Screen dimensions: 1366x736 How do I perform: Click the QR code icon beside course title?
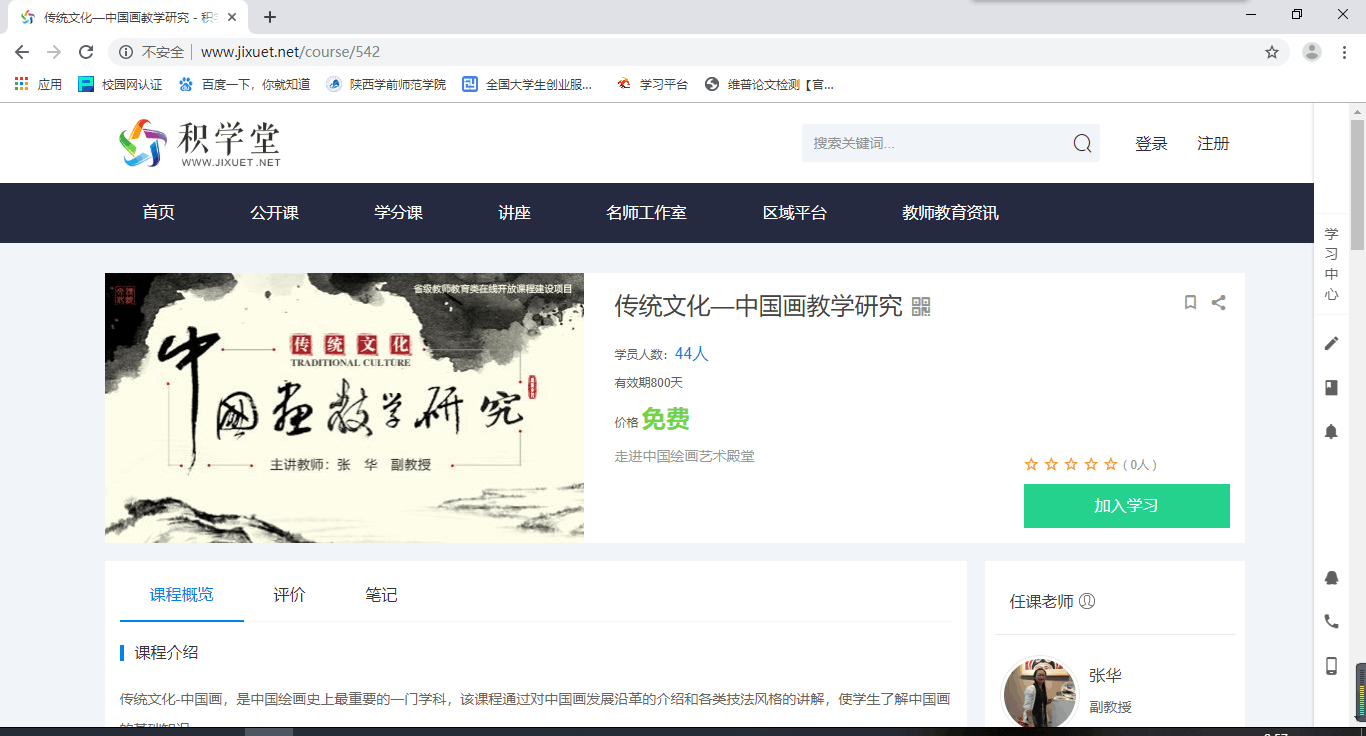(921, 307)
